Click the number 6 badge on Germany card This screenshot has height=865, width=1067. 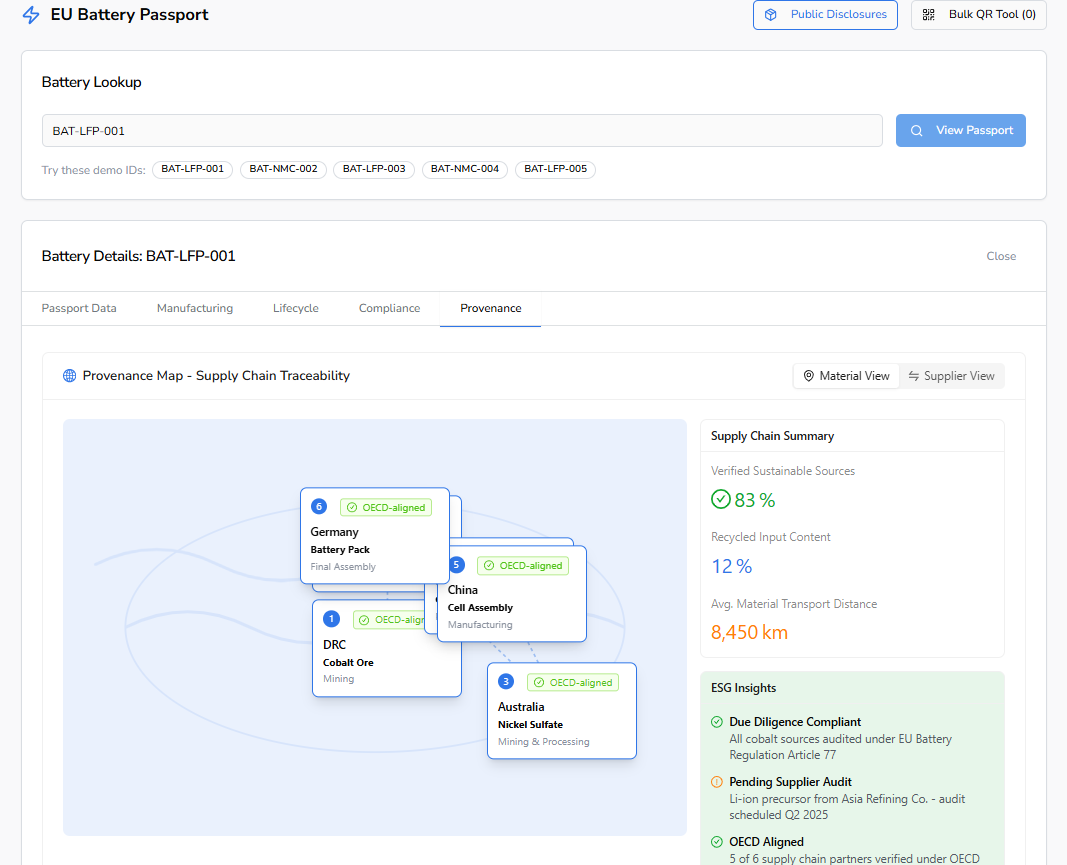coord(318,506)
